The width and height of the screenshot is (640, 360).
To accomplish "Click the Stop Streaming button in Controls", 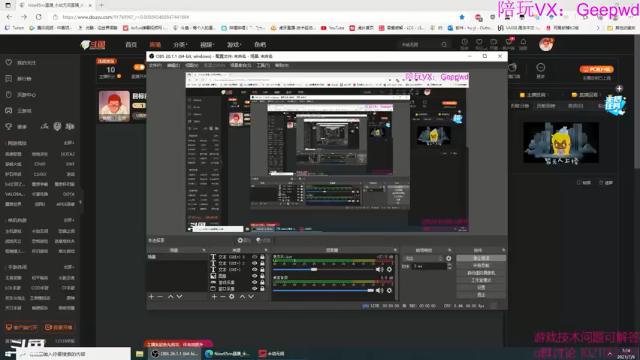I will click(481, 258).
